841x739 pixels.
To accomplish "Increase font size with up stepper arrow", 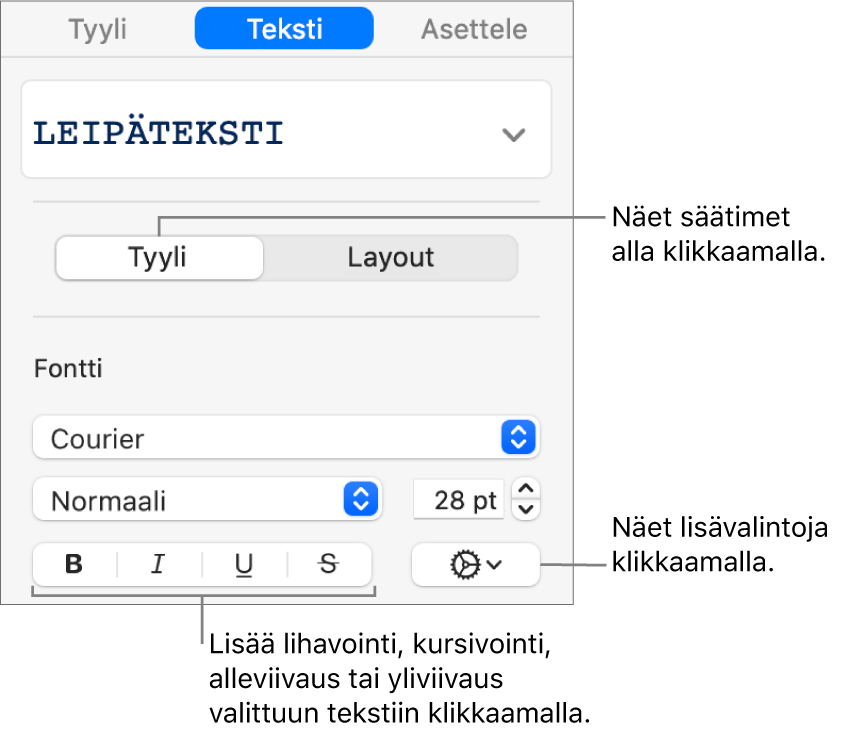I will point(526,489).
